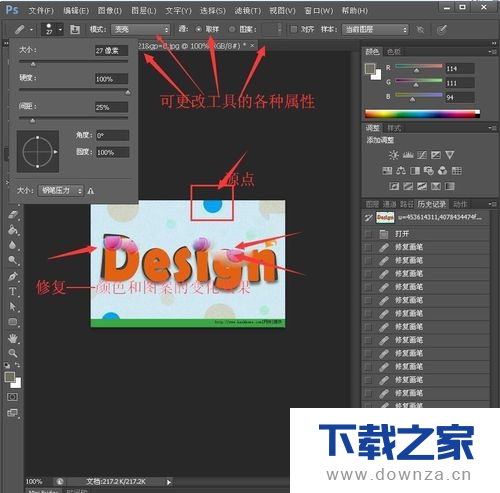
Task: Open the 文件(F) menu
Action: 41,11
